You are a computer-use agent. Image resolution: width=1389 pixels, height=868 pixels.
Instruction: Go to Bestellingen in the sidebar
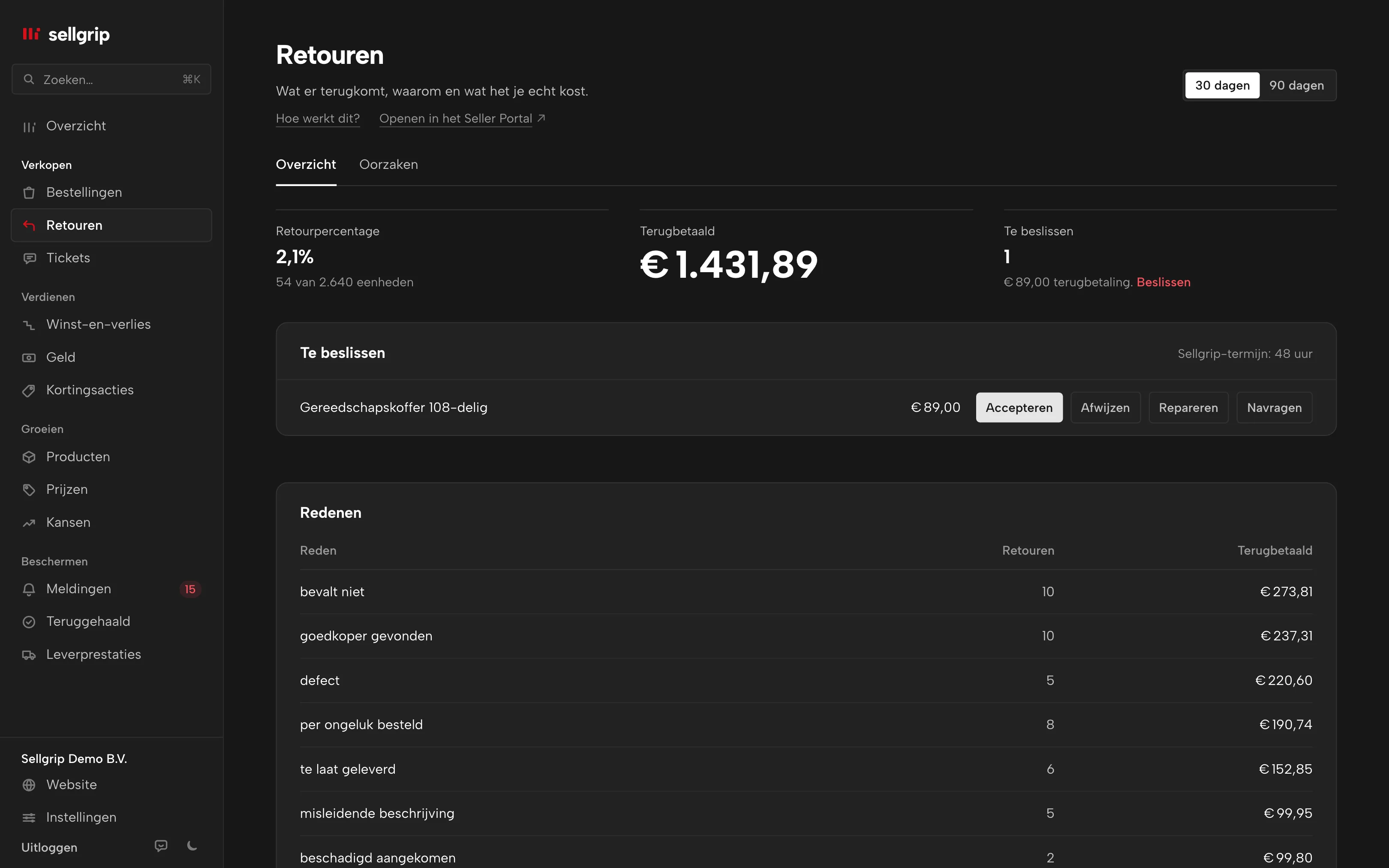[x=111, y=192]
